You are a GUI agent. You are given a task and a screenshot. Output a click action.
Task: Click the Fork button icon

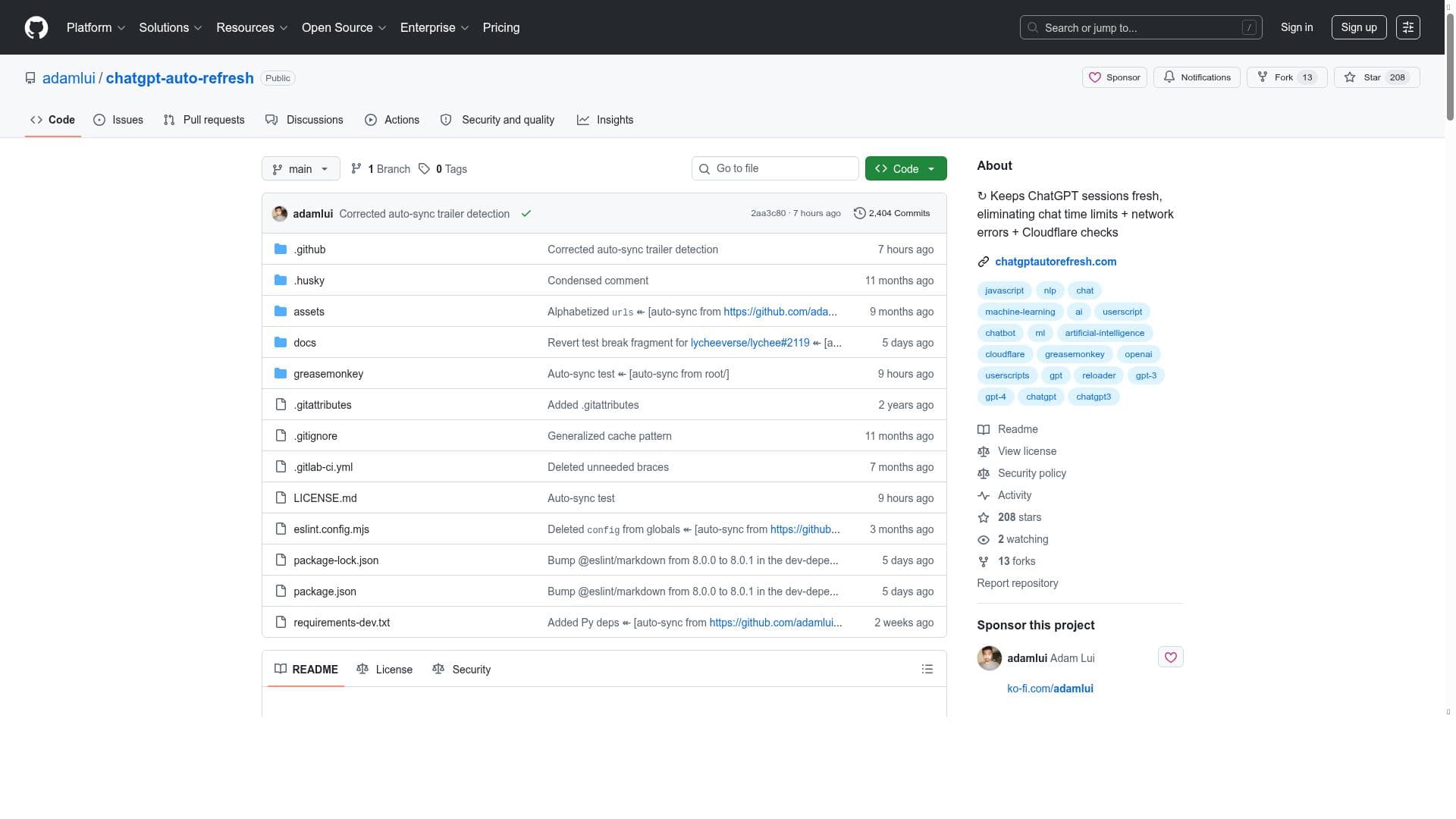pos(1263,77)
